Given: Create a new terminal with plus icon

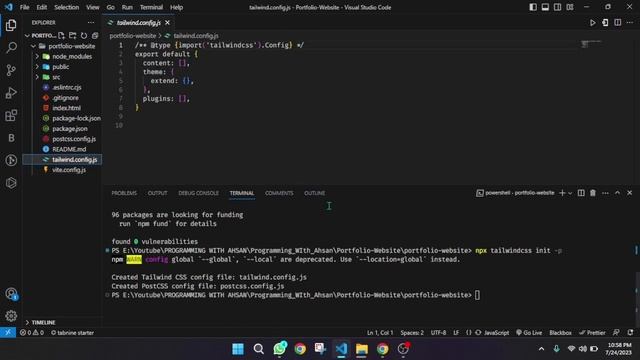Looking at the screenshot, I should pyautogui.click(x=562, y=193).
